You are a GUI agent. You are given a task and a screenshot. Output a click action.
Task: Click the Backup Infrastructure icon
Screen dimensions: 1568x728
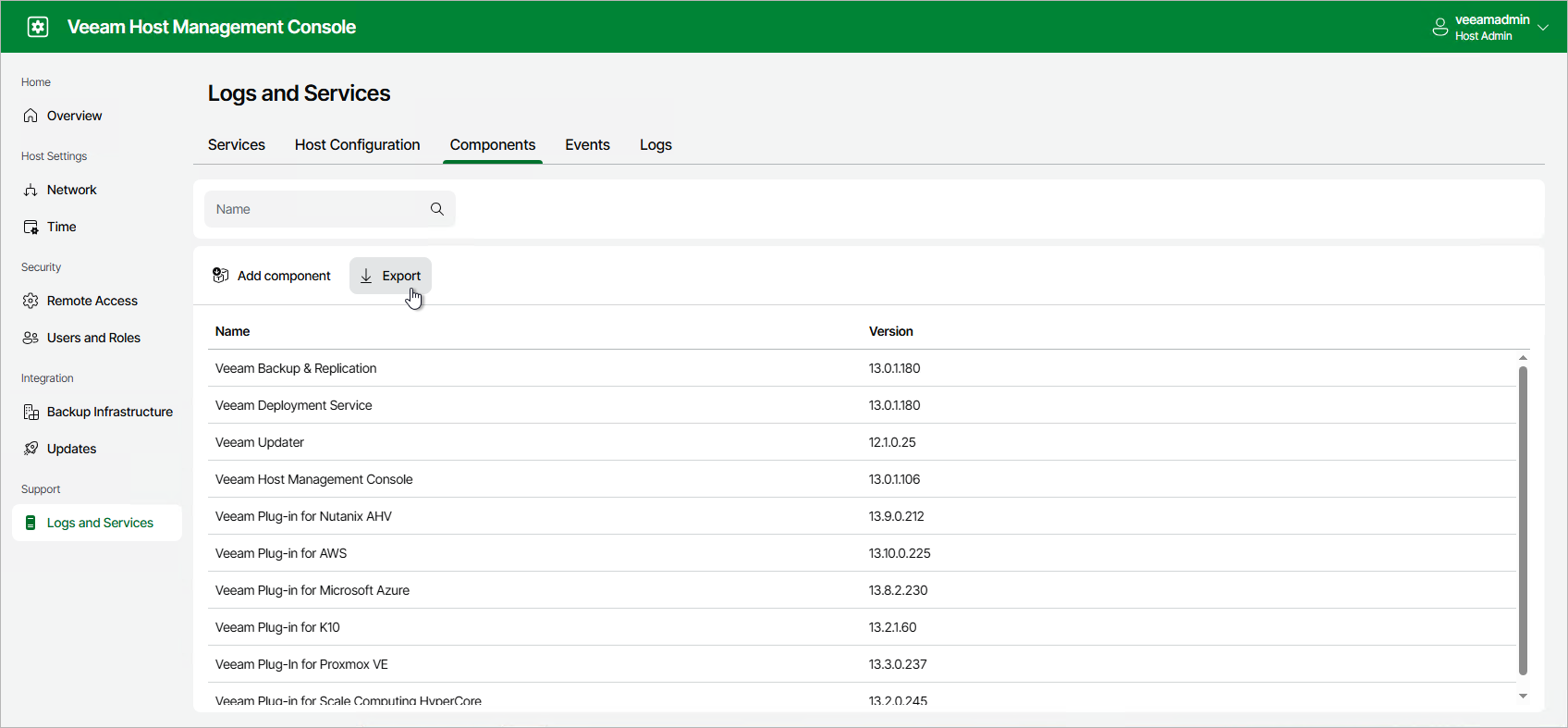pyautogui.click(x=31, y=412)
